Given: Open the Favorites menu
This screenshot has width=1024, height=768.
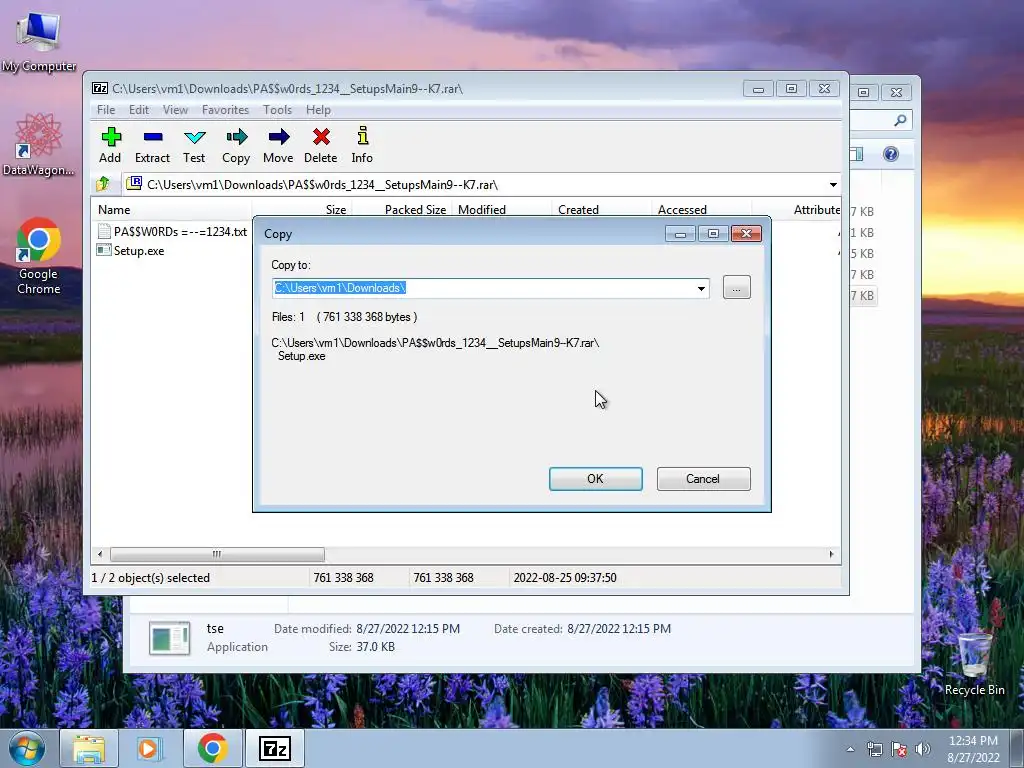Looking at the screenshot, I should (x=225, y=110).
